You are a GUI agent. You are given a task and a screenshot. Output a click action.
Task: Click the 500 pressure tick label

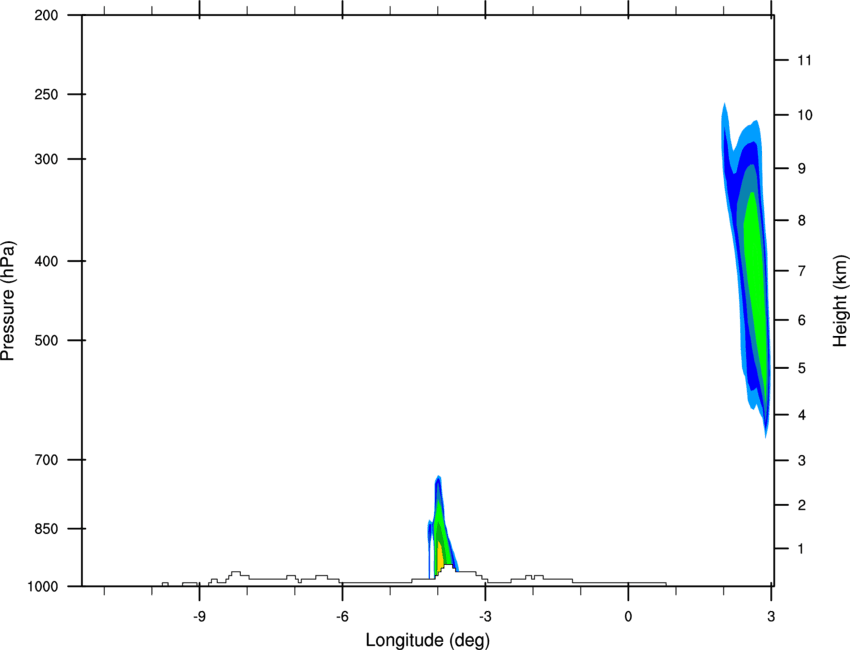click(x=46, y=340)
